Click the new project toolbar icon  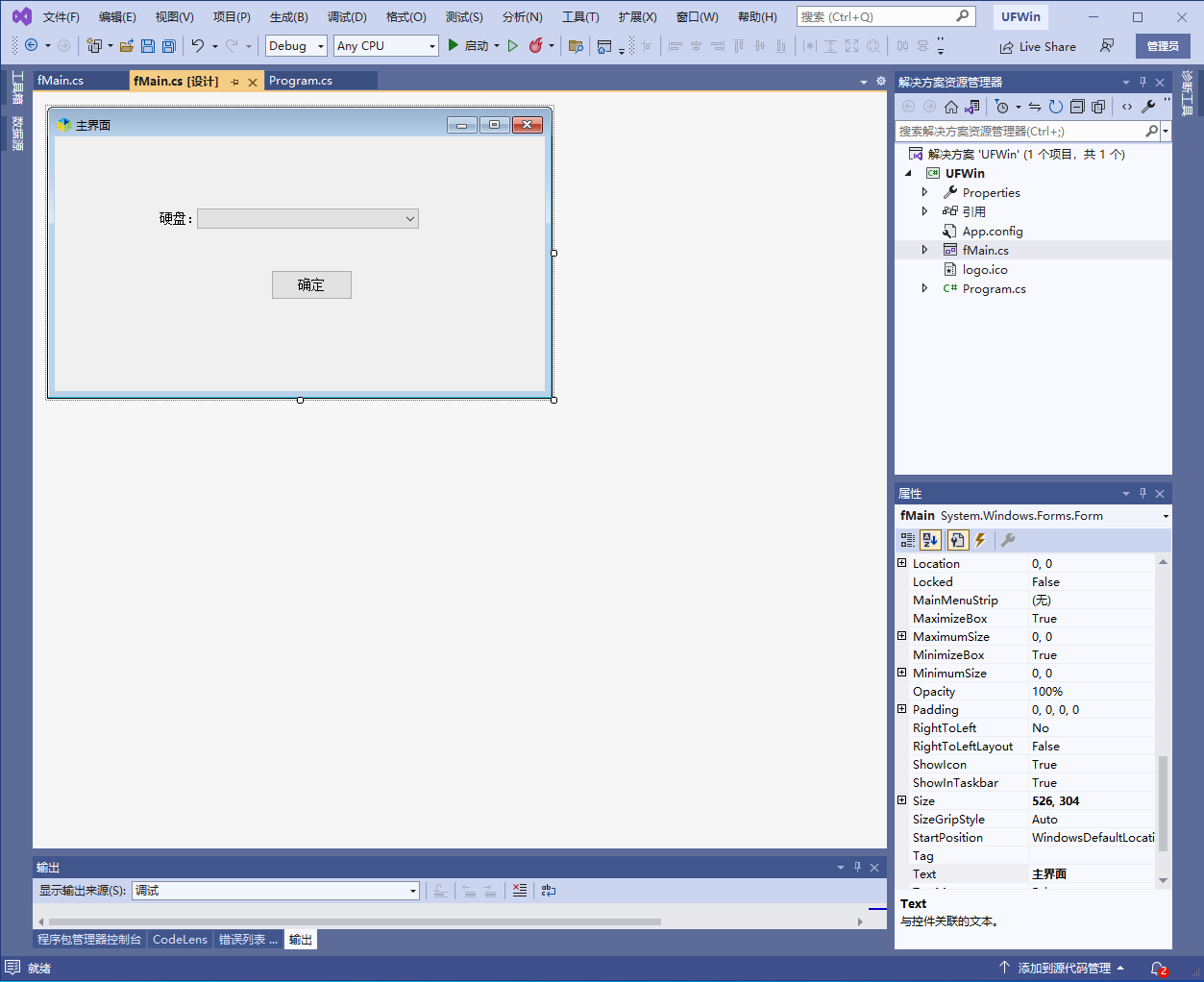point(94,45)
